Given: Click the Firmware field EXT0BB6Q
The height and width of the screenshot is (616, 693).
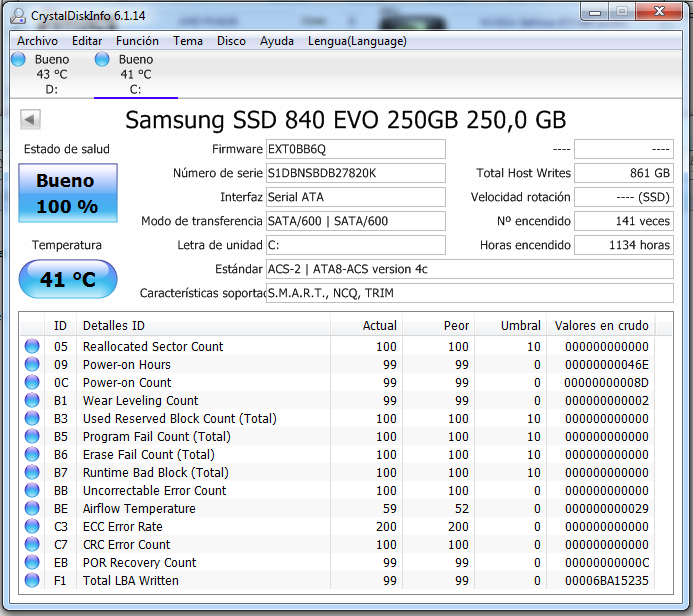Looking at the screenshot, I should [356, 149].
